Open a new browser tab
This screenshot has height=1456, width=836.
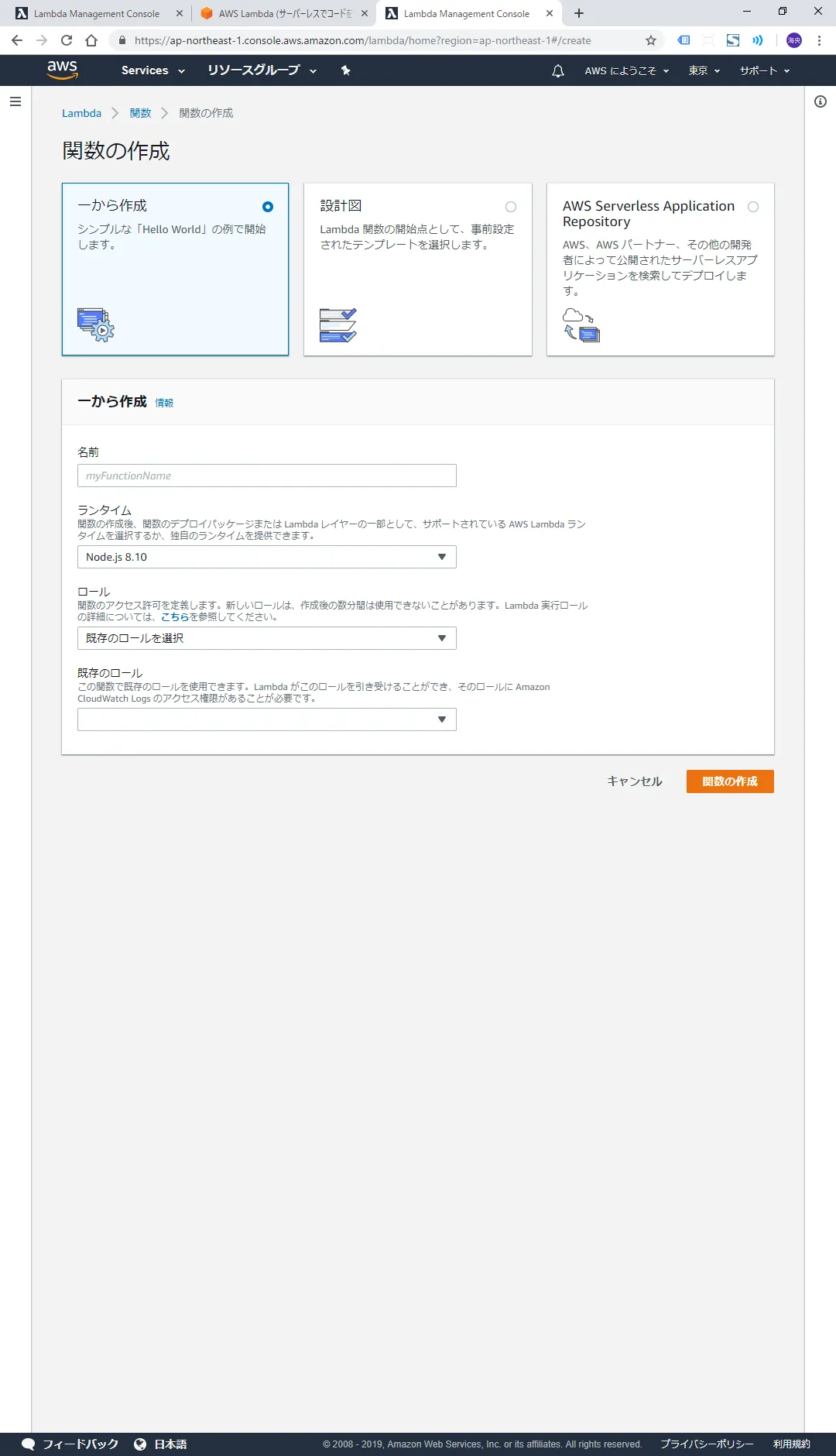[x=579, y=13]
